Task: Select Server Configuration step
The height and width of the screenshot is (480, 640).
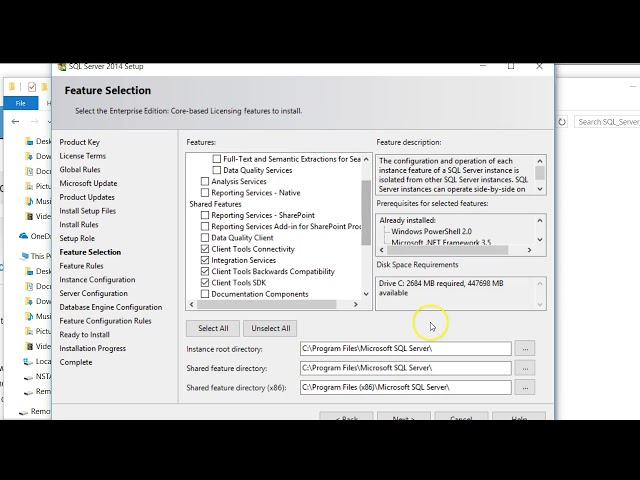Action: 93,293
